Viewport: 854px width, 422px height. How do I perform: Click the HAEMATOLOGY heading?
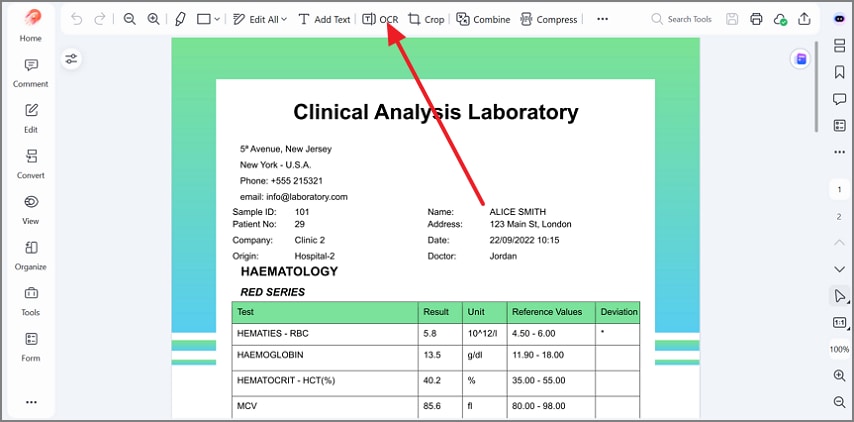click(x=289, y=271)
